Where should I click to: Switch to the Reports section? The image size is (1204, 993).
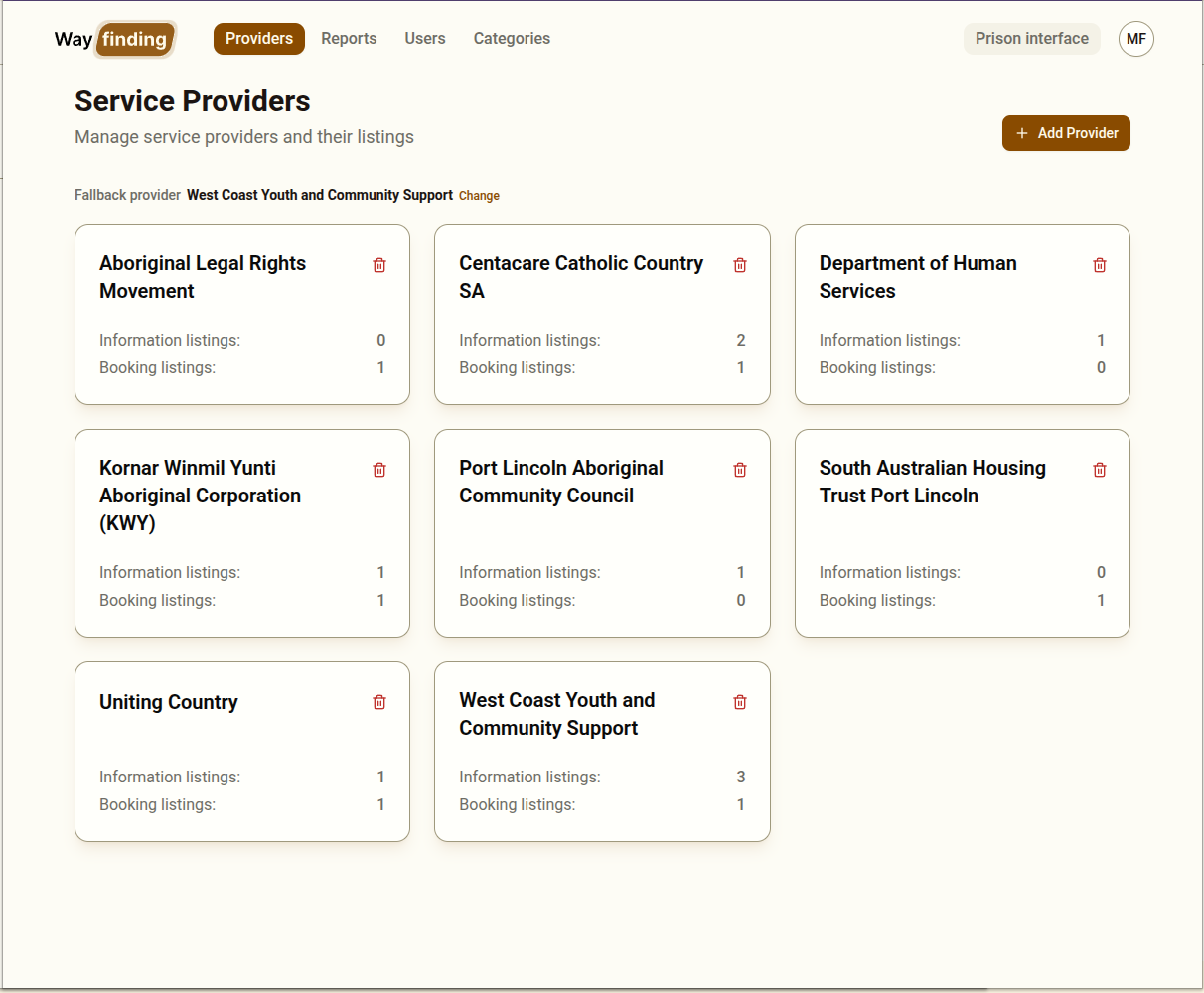tap(349, 38)
